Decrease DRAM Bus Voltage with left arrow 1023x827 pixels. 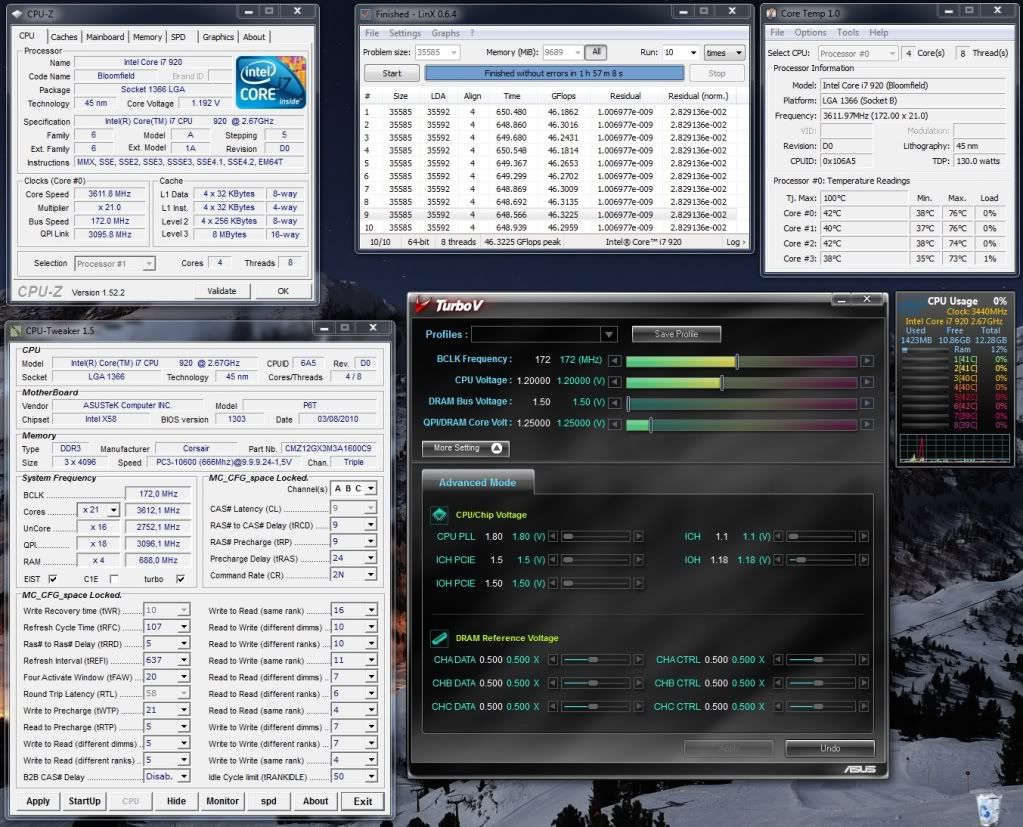coord(614,403)
